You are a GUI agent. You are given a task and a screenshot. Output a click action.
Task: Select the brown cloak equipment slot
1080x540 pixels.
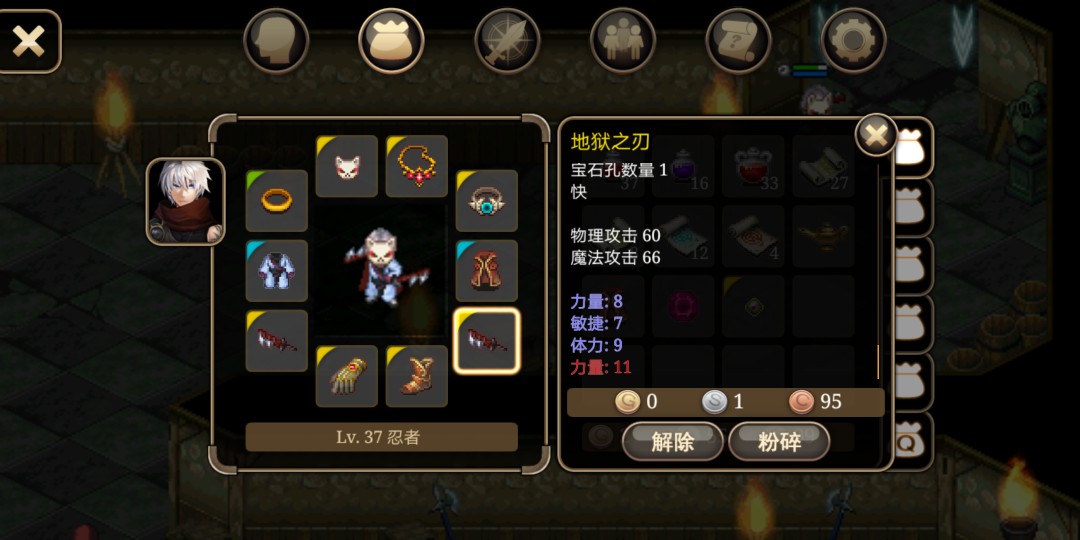[x=487, y=271]
